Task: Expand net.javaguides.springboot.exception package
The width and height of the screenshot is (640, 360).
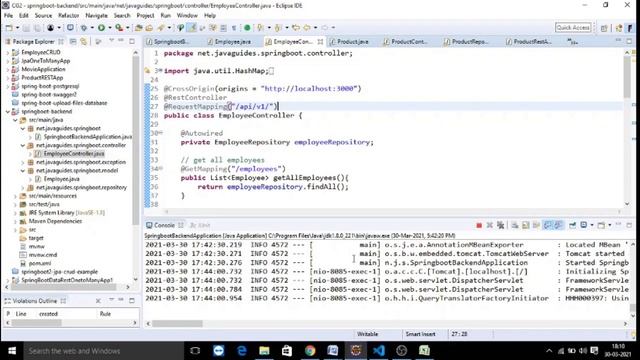Action: 23,162
